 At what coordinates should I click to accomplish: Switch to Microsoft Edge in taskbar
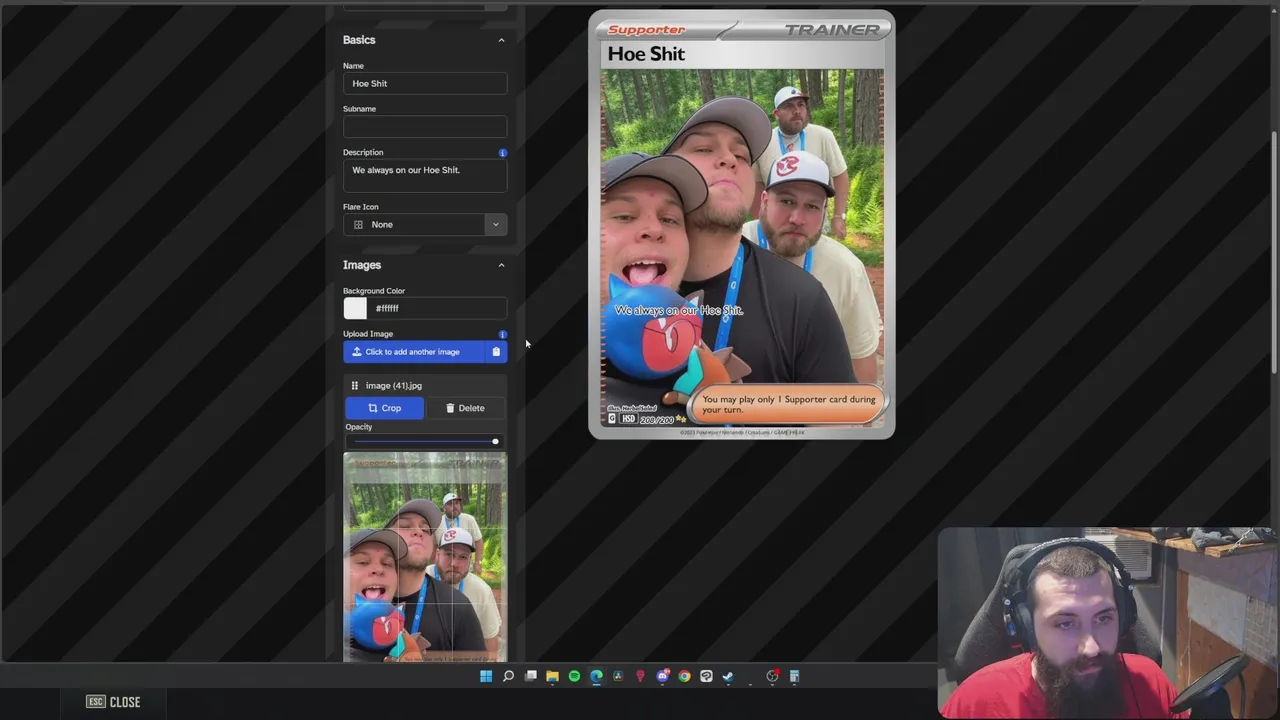click(x=596, y=677)
